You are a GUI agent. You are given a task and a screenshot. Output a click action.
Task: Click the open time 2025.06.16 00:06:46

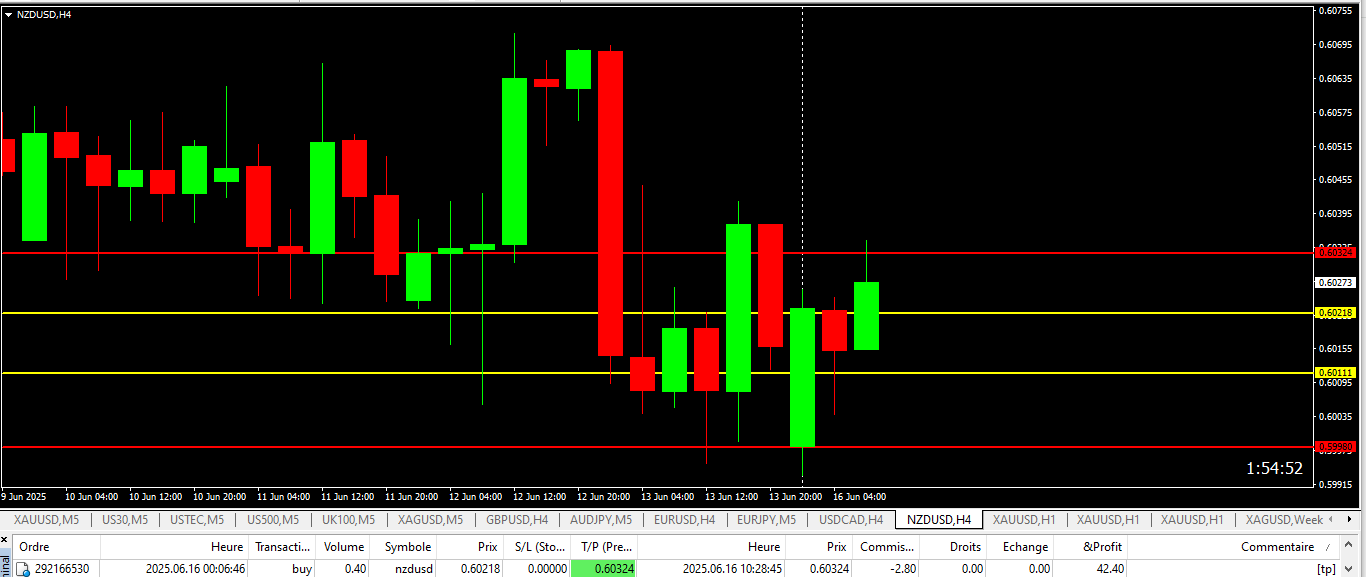196,569
